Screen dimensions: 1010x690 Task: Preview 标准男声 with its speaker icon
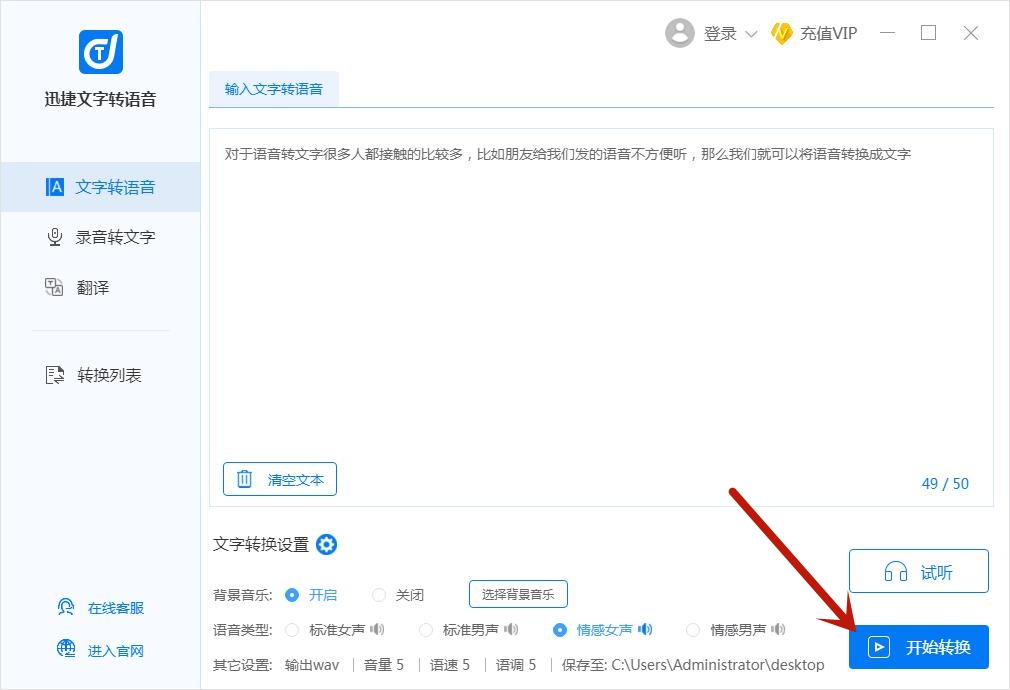(511, 629)
